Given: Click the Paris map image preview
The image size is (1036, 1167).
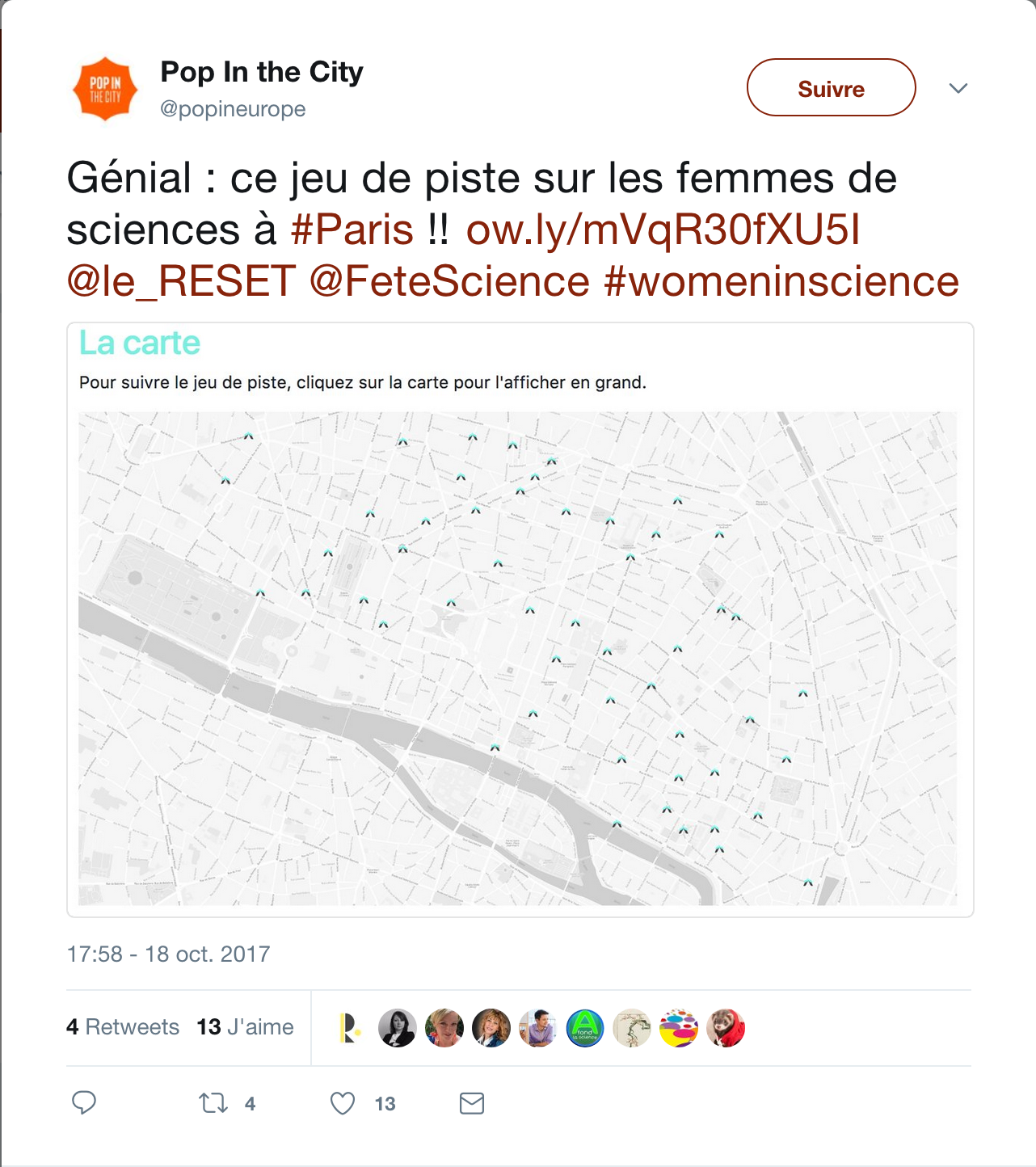Looking at the screenshot, I should (517, 658).
